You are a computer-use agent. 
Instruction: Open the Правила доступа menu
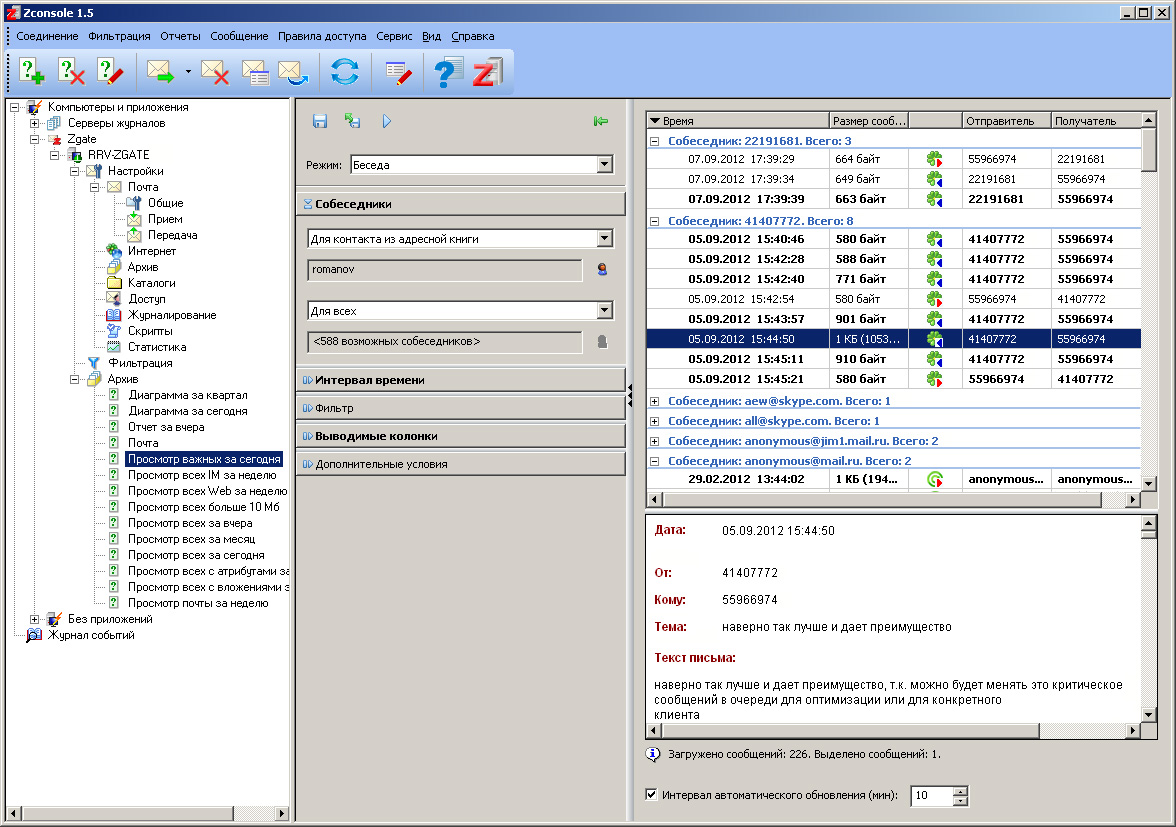click(x=322, y=36)
